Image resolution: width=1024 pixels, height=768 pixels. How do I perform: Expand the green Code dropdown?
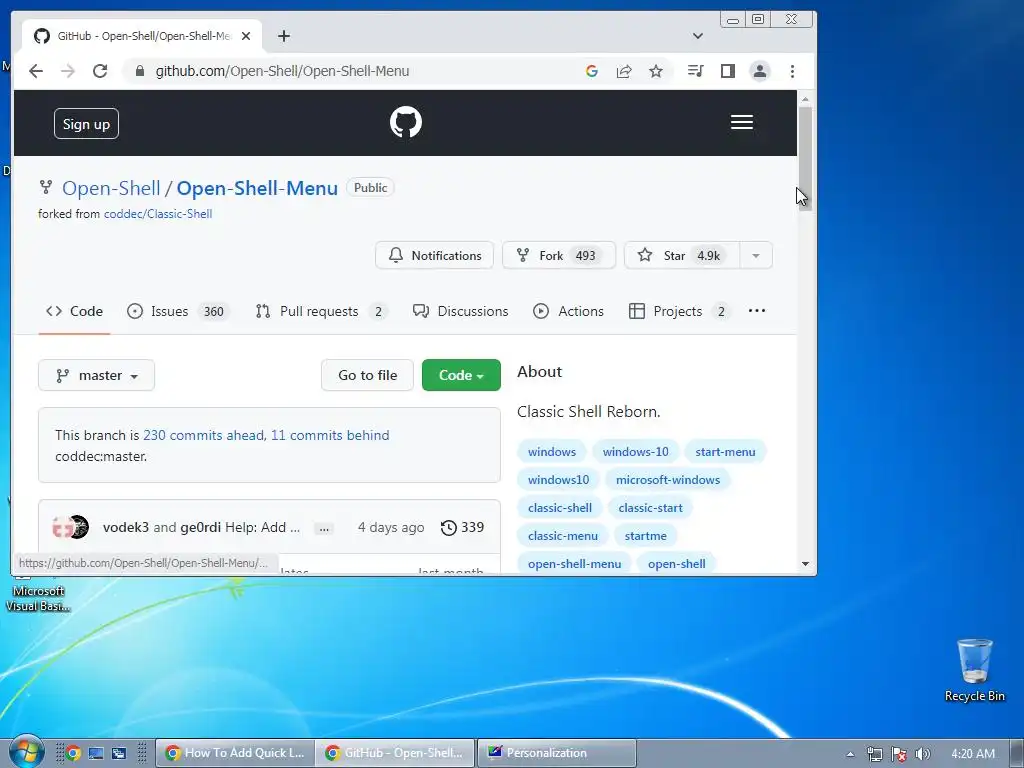coord(461,376)
